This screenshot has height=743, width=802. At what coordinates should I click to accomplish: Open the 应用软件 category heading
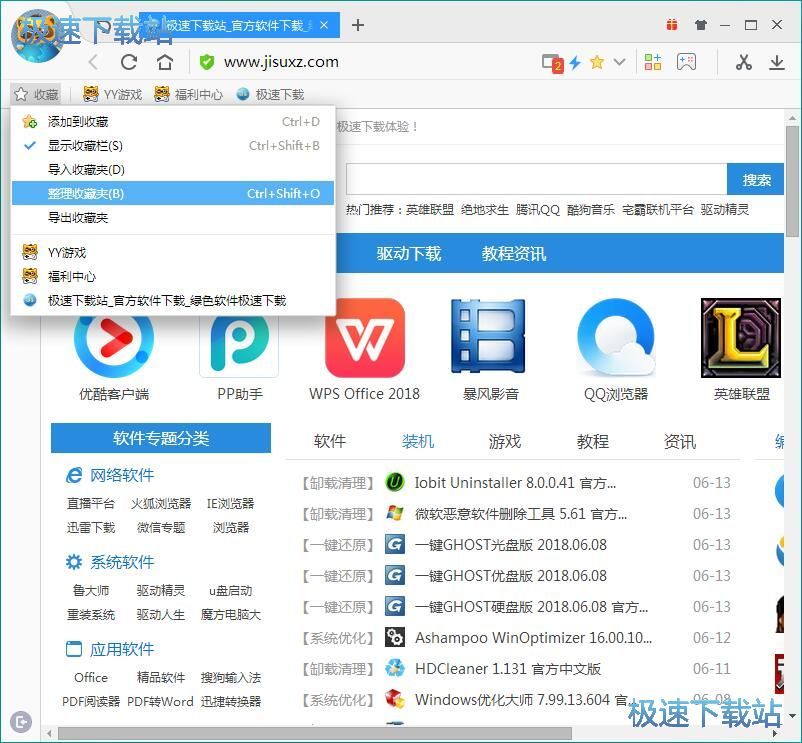pyautogui.click(x=122, y=649)
